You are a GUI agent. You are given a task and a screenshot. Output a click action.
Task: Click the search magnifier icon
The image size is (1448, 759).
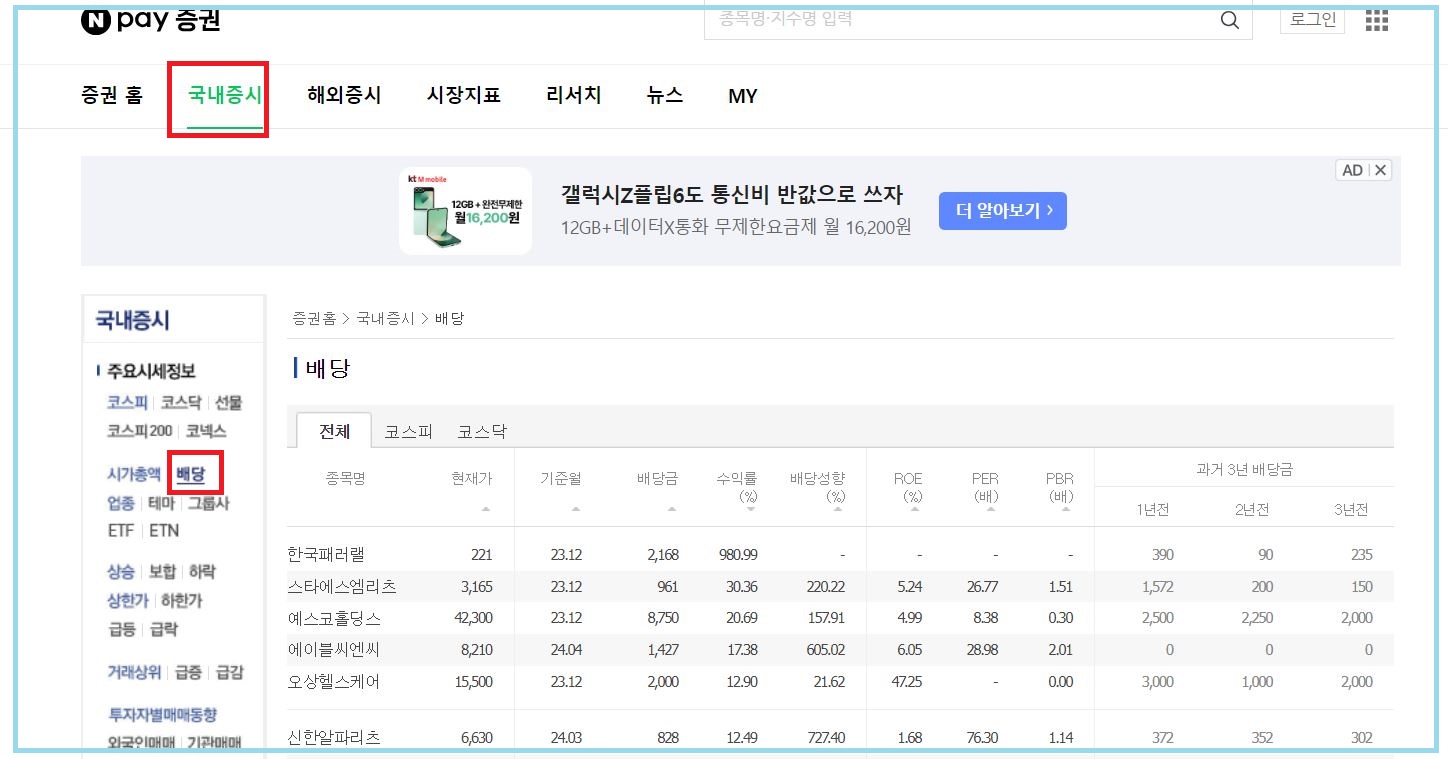pos(1228,19)
